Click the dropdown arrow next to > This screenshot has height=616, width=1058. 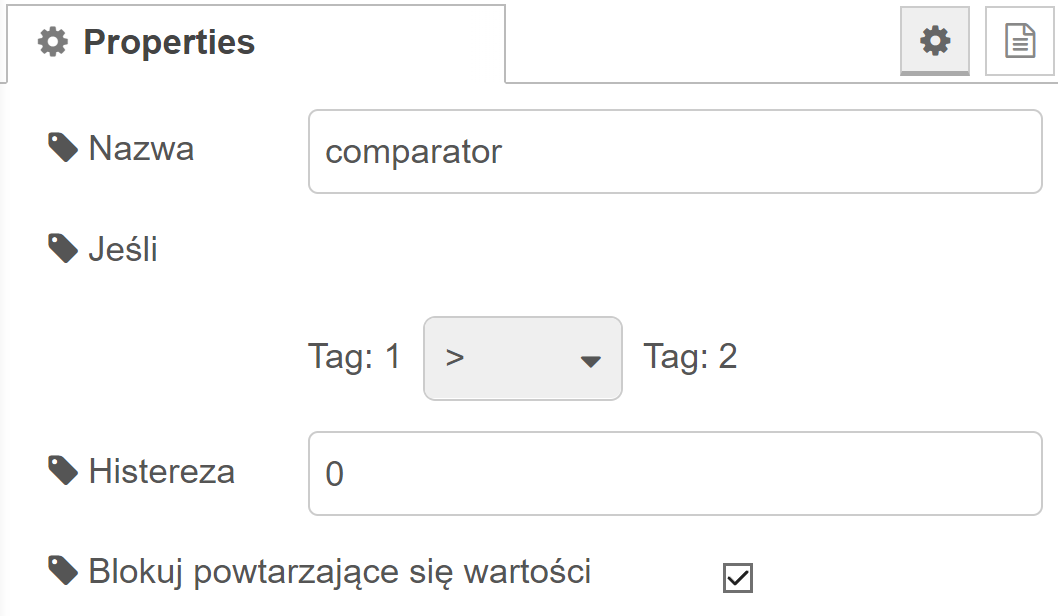coord(590,362)
